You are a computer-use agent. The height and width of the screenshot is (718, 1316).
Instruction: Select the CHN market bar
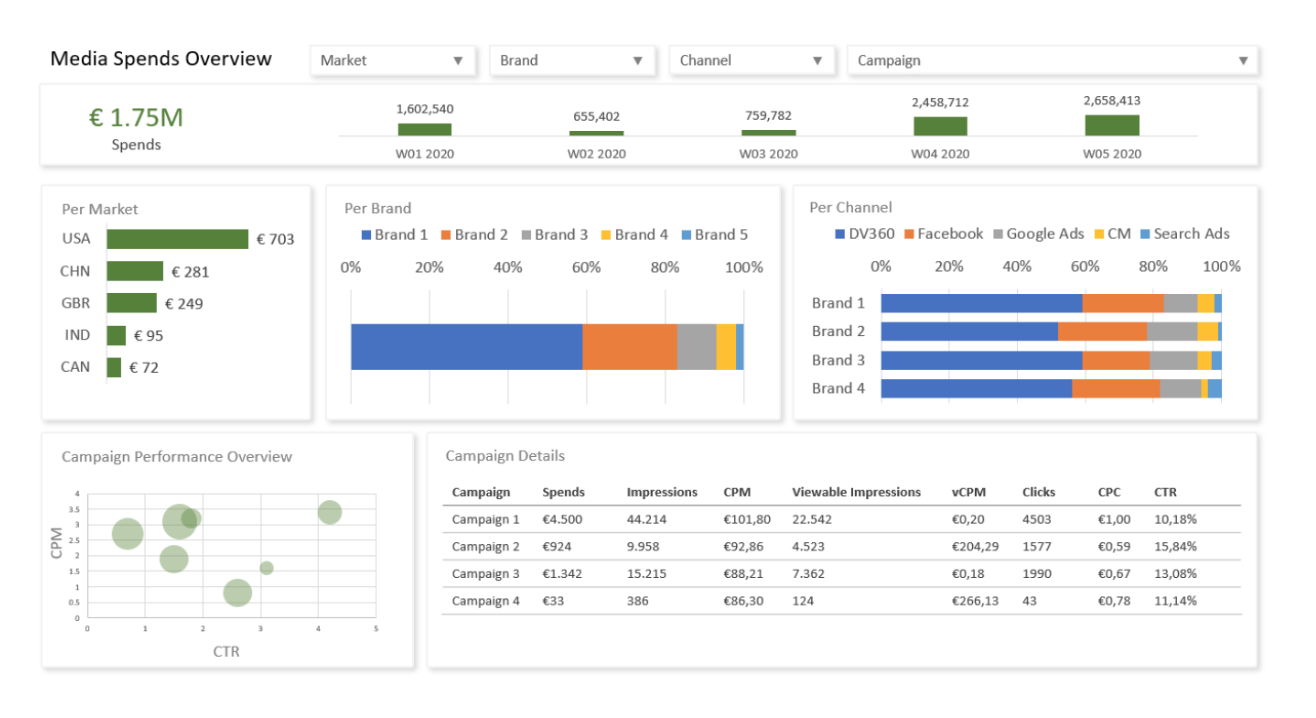(x=135, y=271)
